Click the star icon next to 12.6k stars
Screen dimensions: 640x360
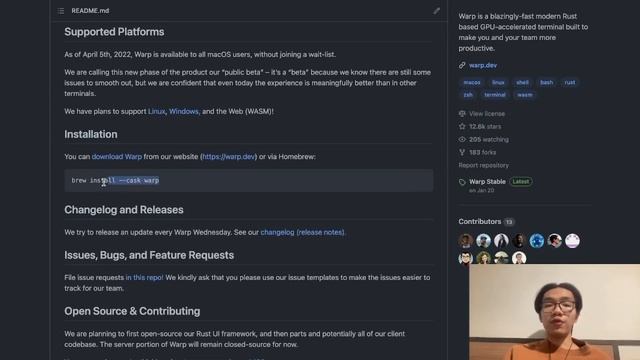pos(462,127)
